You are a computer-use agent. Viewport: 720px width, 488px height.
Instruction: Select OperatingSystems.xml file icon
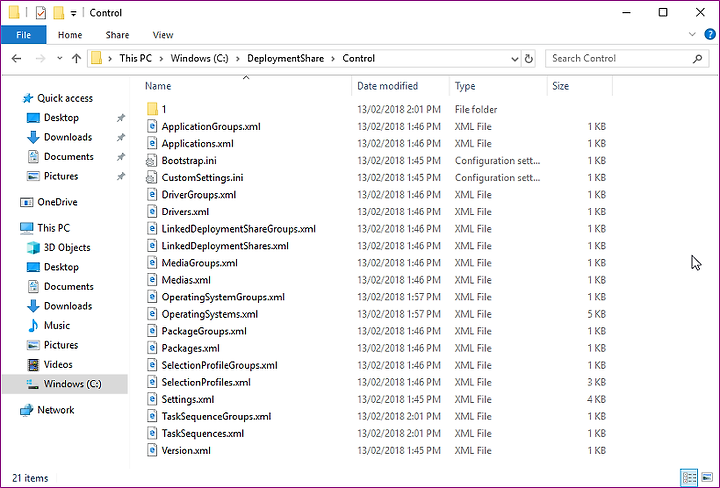click(152, 314)
